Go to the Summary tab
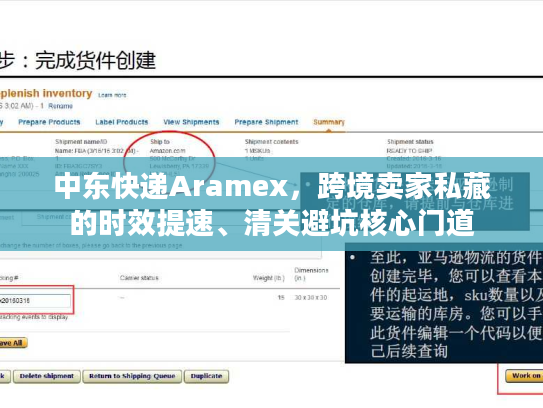Screen dimensions: 543x408 (x=329, y=122)
